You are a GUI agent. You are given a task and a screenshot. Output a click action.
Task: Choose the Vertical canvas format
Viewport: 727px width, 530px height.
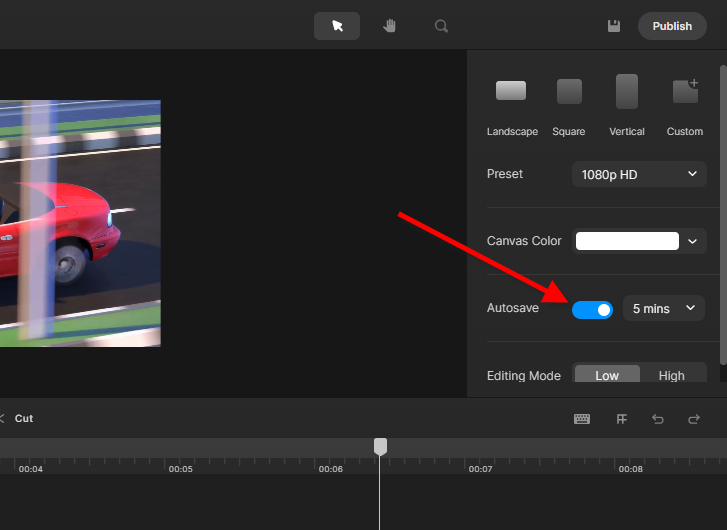627,106
